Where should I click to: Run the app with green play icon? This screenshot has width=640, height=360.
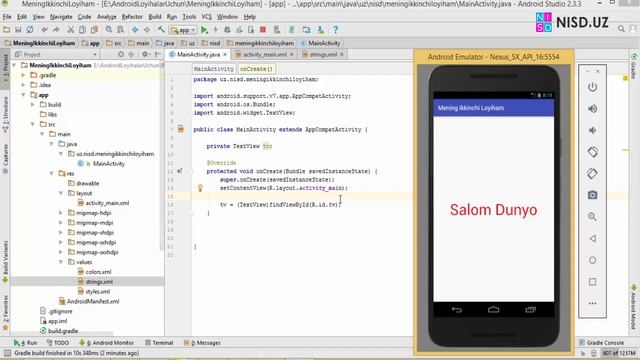pyautogui.click(x=204, y=30)
